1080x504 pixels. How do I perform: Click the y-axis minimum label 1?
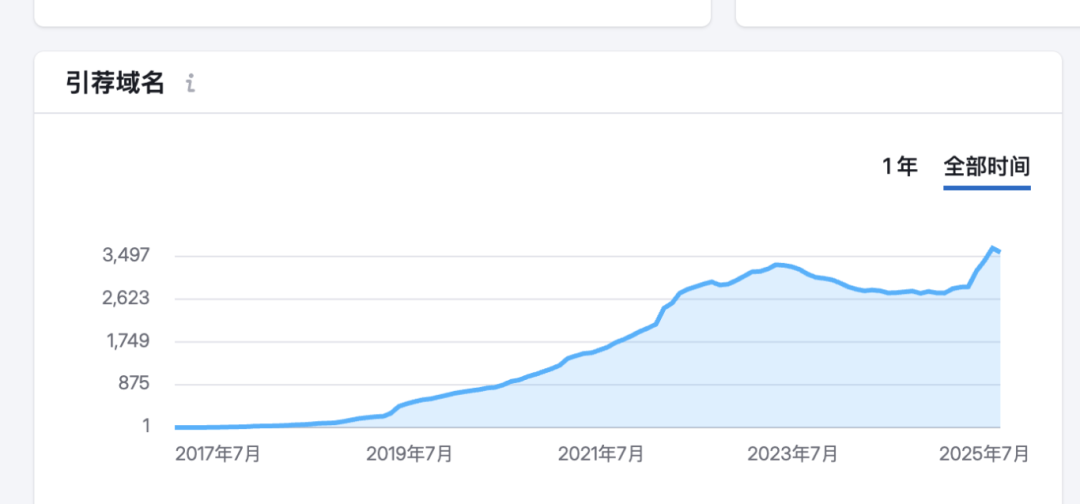(145, 426)
